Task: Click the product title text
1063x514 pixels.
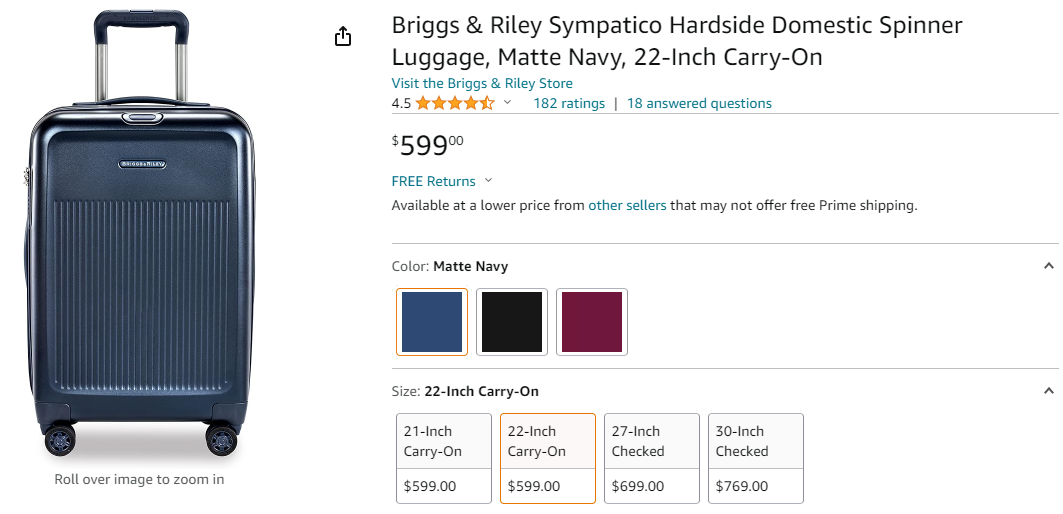Action: coord(676,41)
